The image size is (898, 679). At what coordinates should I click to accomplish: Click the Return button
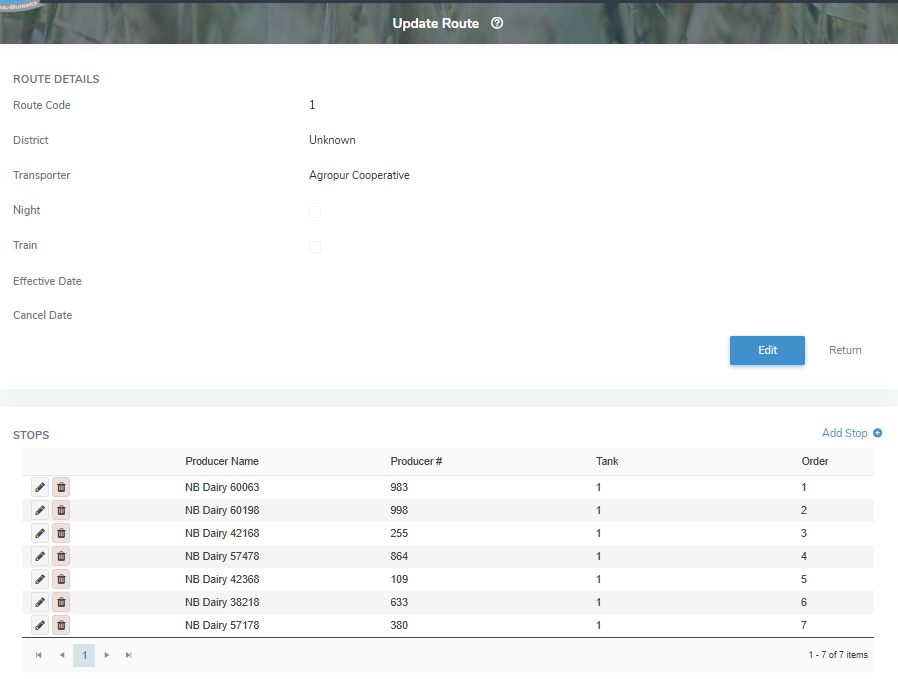pyautogui.click(x=845, y=350)
